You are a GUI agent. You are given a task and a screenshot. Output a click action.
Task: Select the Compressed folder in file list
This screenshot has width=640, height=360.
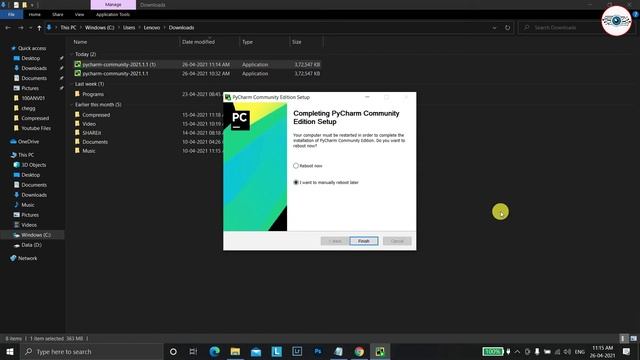pyautogui.click(x=96, y=115)
